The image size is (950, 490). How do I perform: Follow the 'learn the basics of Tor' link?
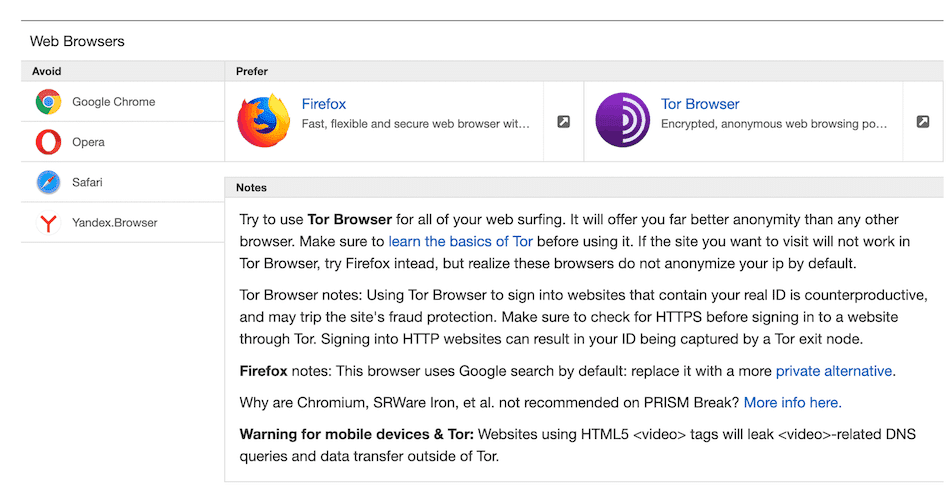(460, 241)
